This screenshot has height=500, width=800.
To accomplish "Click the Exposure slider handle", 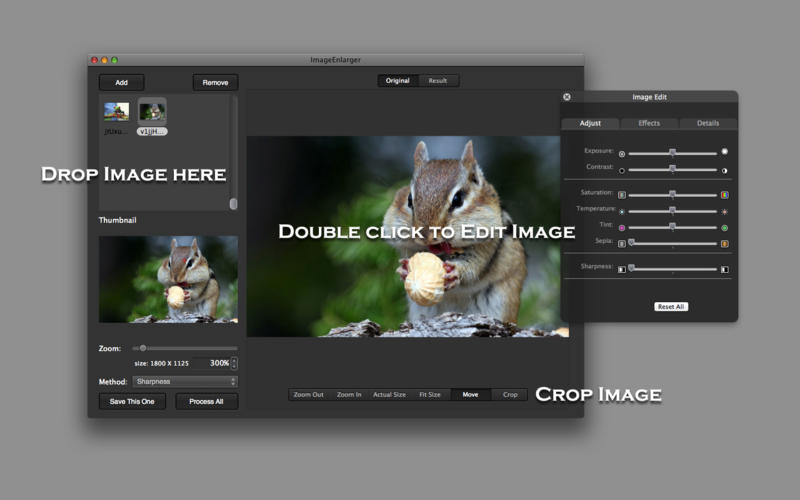I will 672,153.
